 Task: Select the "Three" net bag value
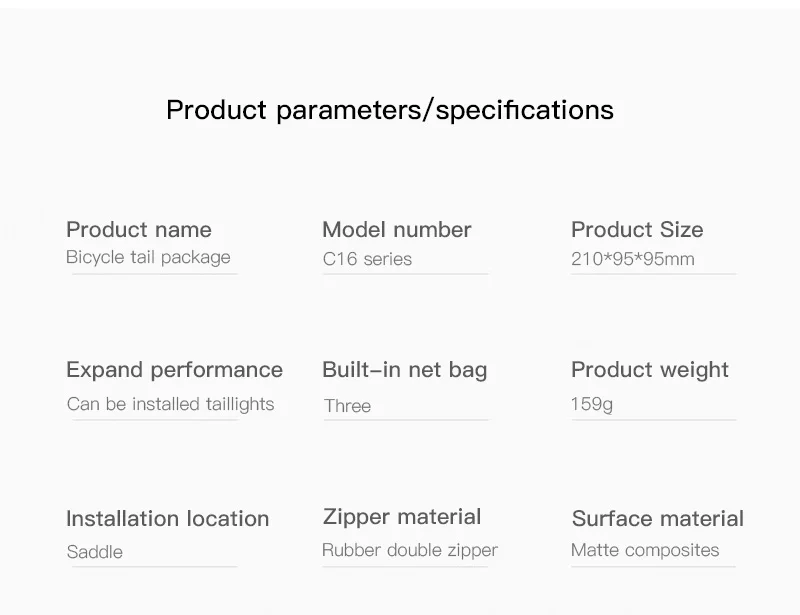[x=347, y=406]
